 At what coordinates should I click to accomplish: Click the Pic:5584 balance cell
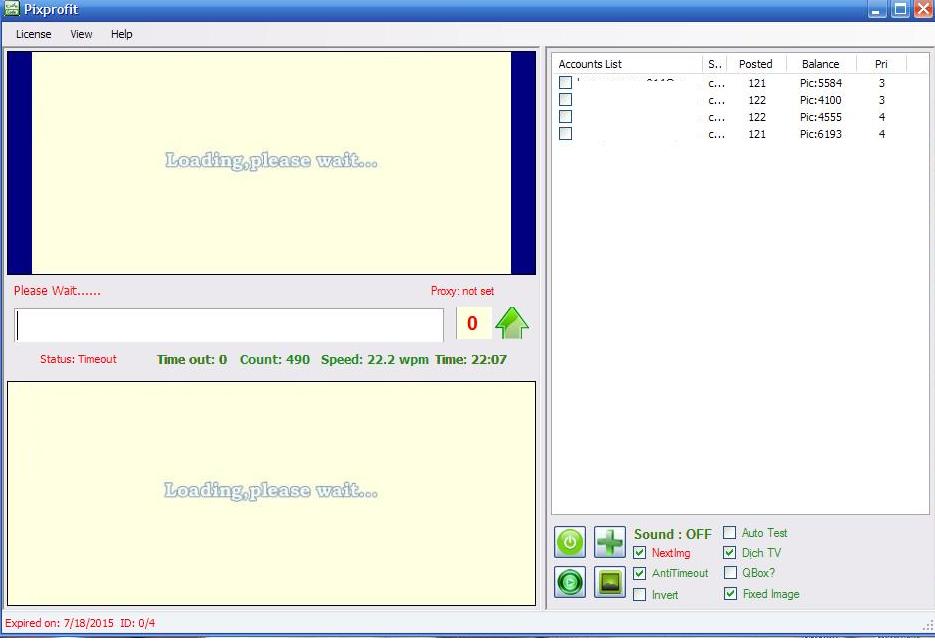click(x=821, y=83)
